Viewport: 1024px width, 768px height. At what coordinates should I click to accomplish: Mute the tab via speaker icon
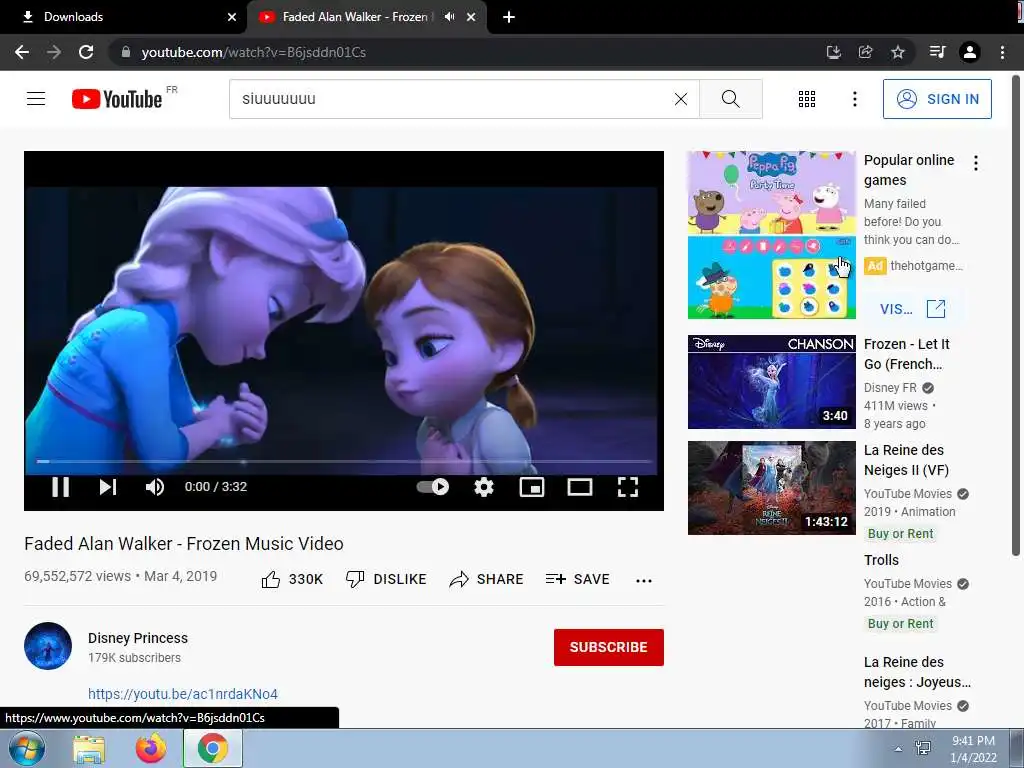pyautogui.click(x=449, y=17)
